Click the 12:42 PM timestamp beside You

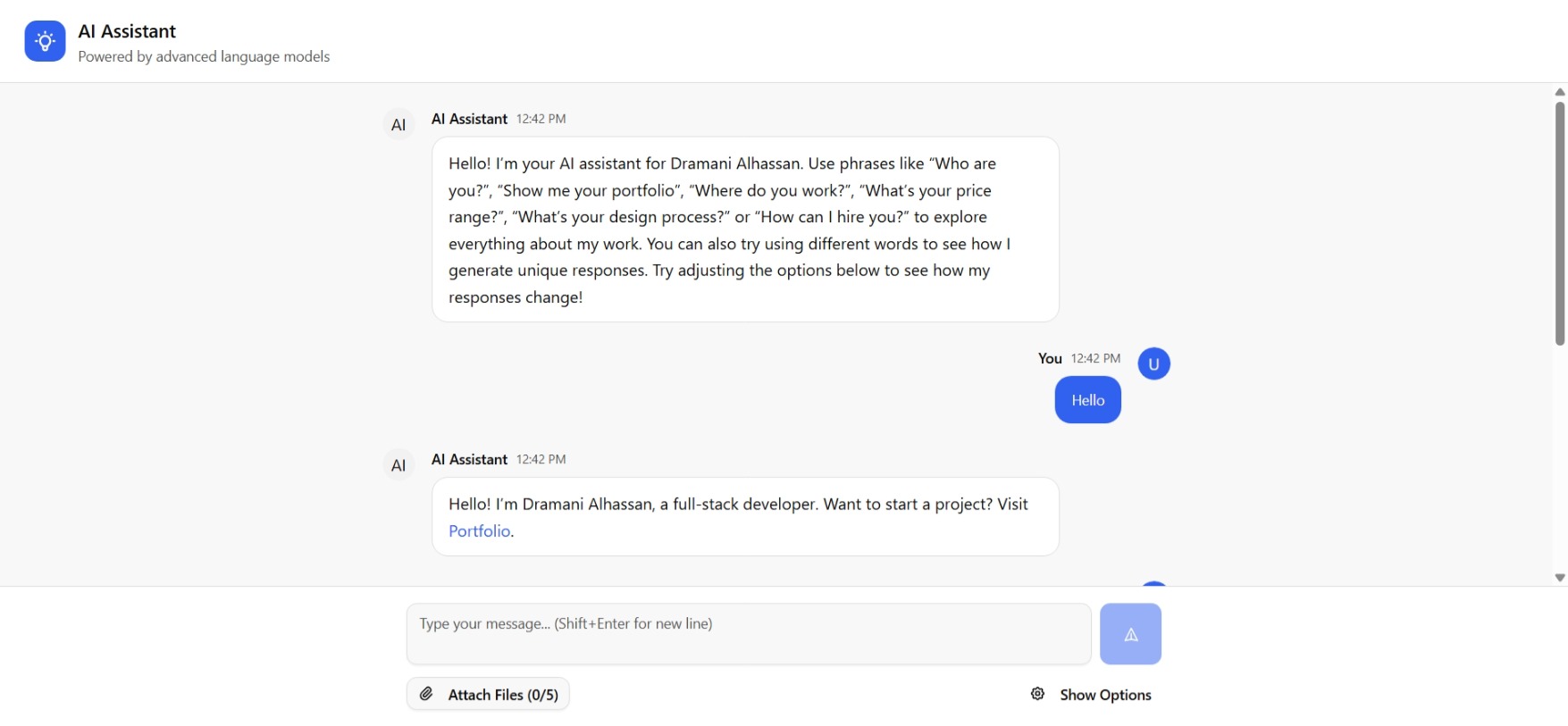click(x=1095, y=358)
